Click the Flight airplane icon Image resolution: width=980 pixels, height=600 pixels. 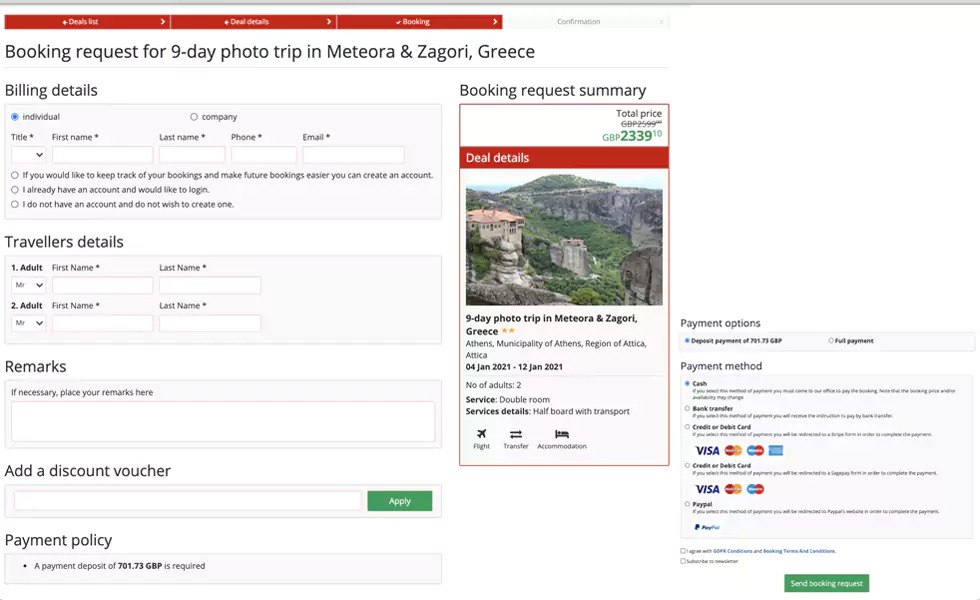[x=481, y=434]
